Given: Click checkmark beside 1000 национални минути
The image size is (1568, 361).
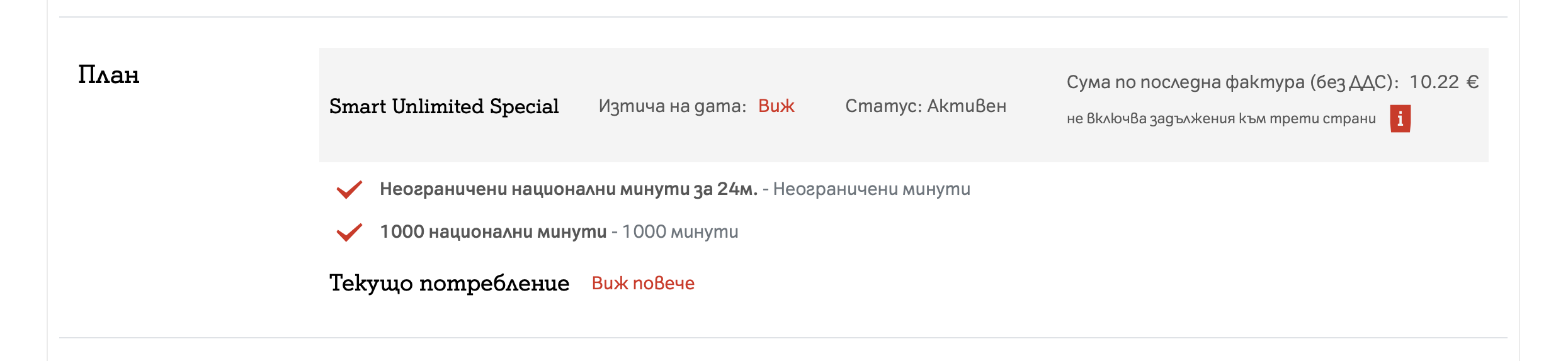Looking at the screenshot, I should click(x=349, y=232).
